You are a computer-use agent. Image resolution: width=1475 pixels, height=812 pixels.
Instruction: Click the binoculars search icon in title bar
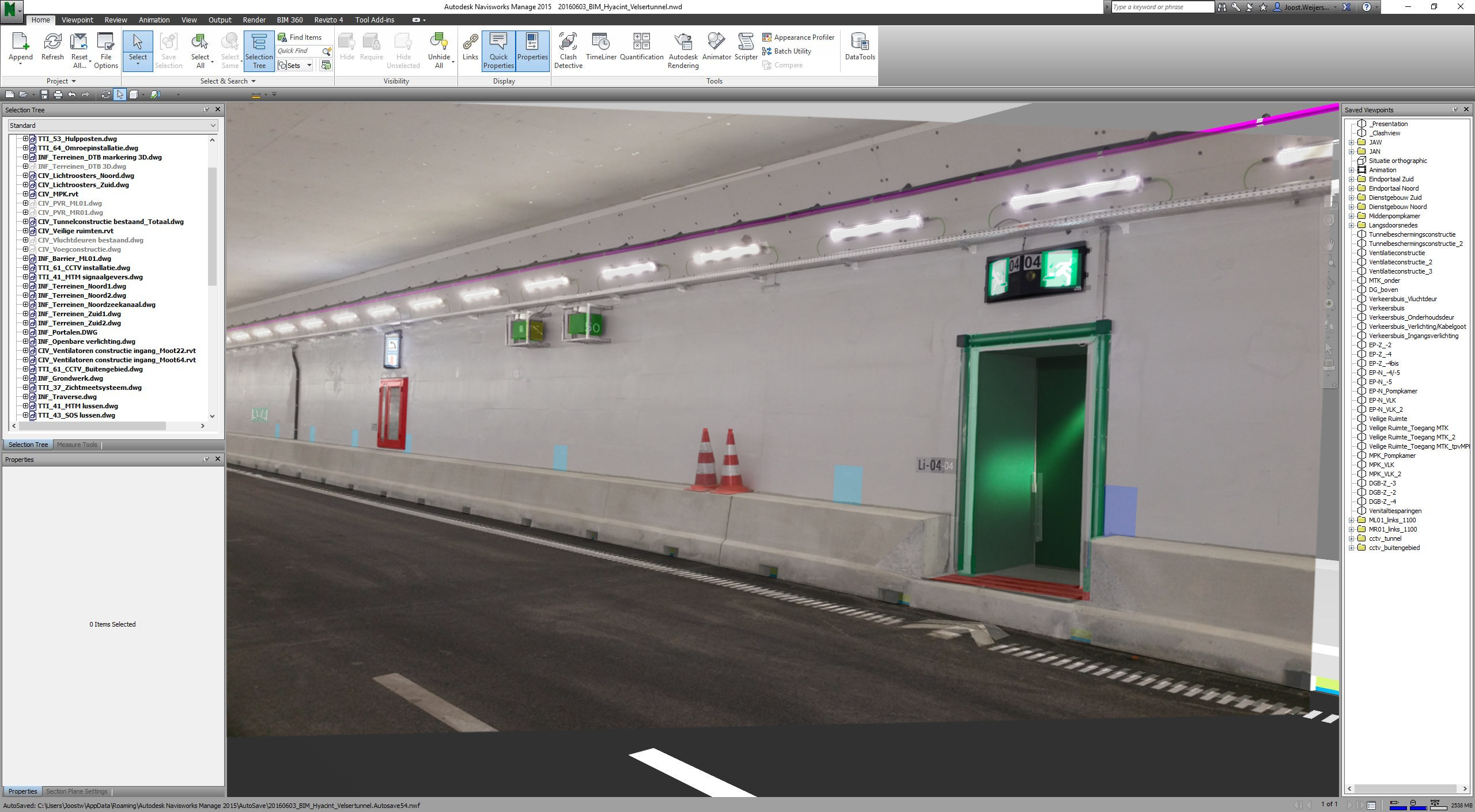pos(1221,7)
